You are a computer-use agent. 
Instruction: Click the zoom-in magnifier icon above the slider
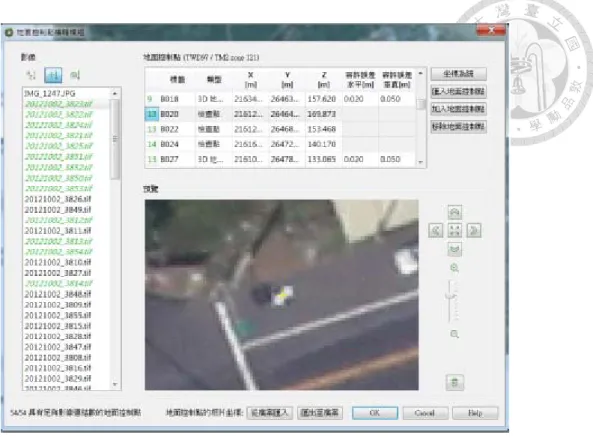click(455, 268)
